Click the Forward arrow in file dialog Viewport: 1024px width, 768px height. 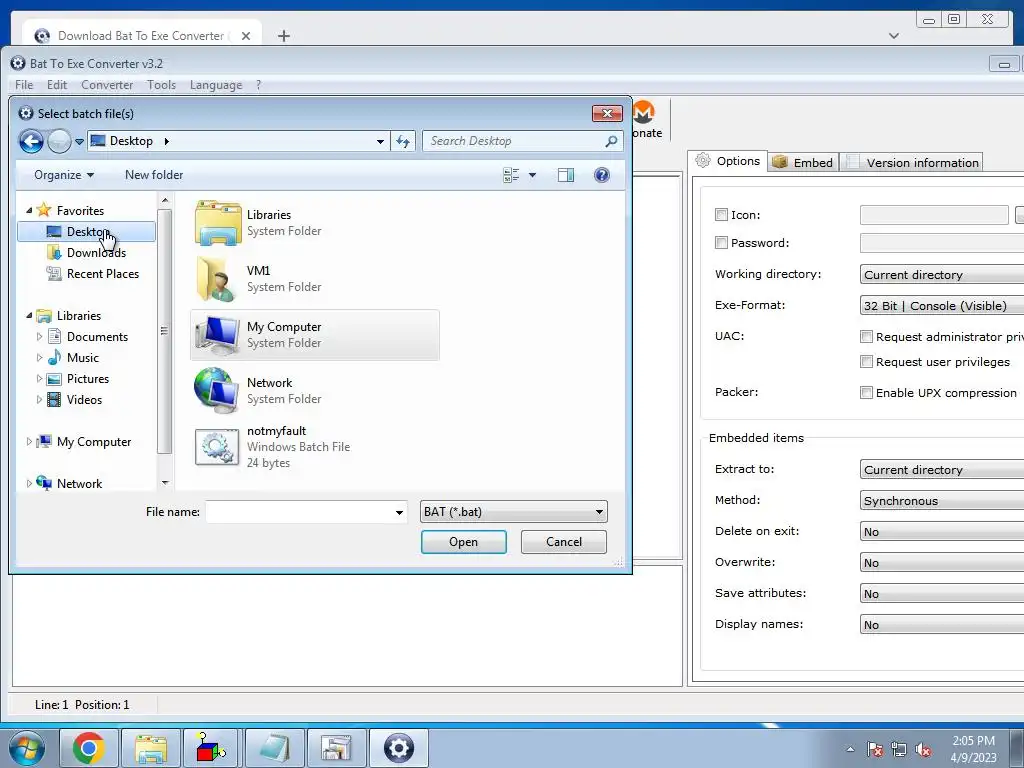(x=59, y=141)
